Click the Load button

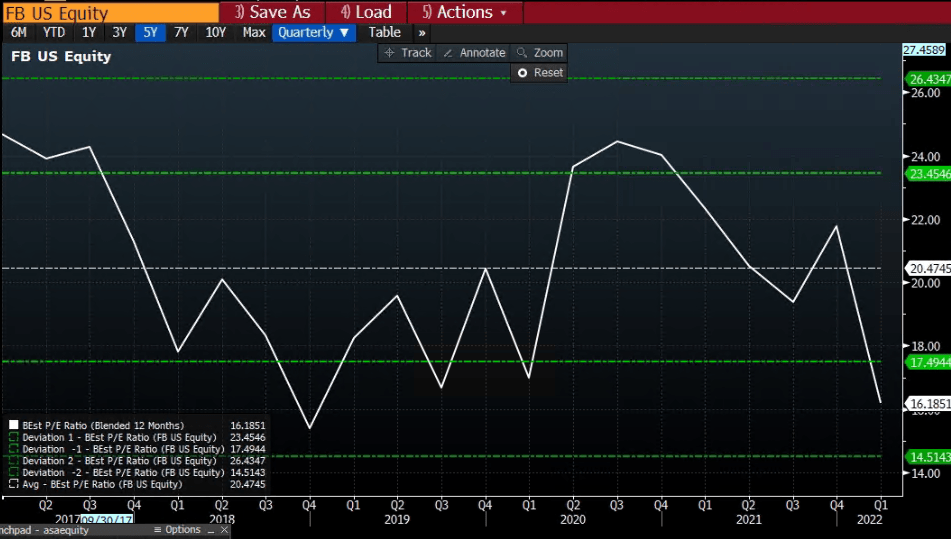(x=365, y=12)
